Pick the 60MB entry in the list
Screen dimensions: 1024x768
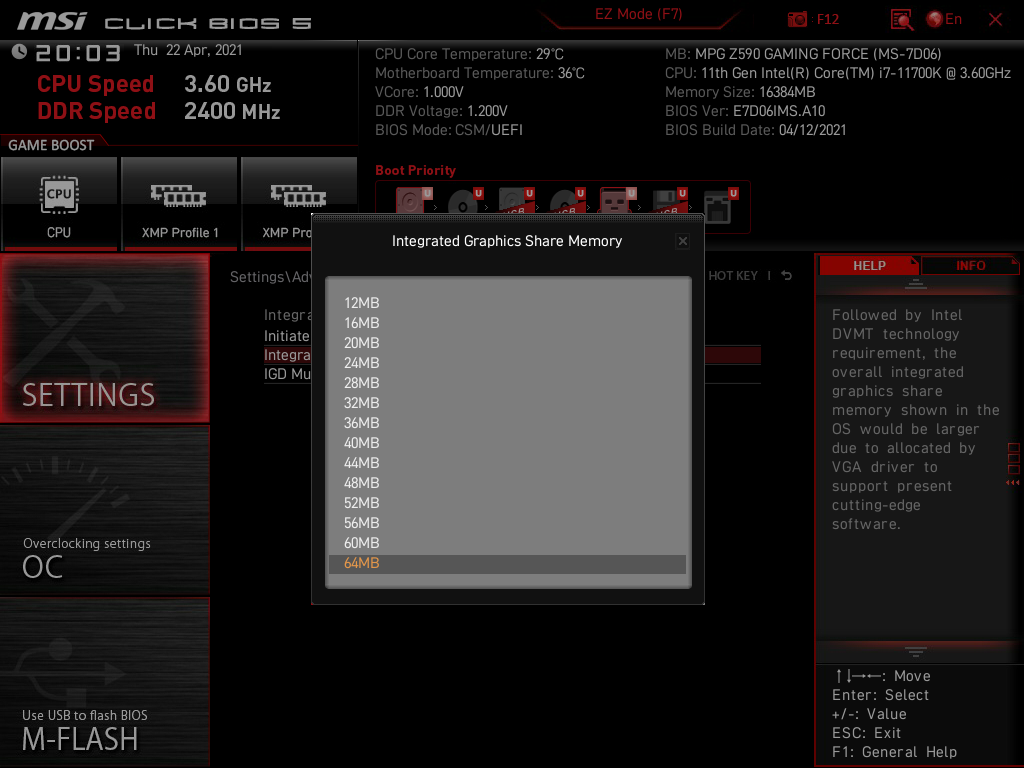pos(507,543)
